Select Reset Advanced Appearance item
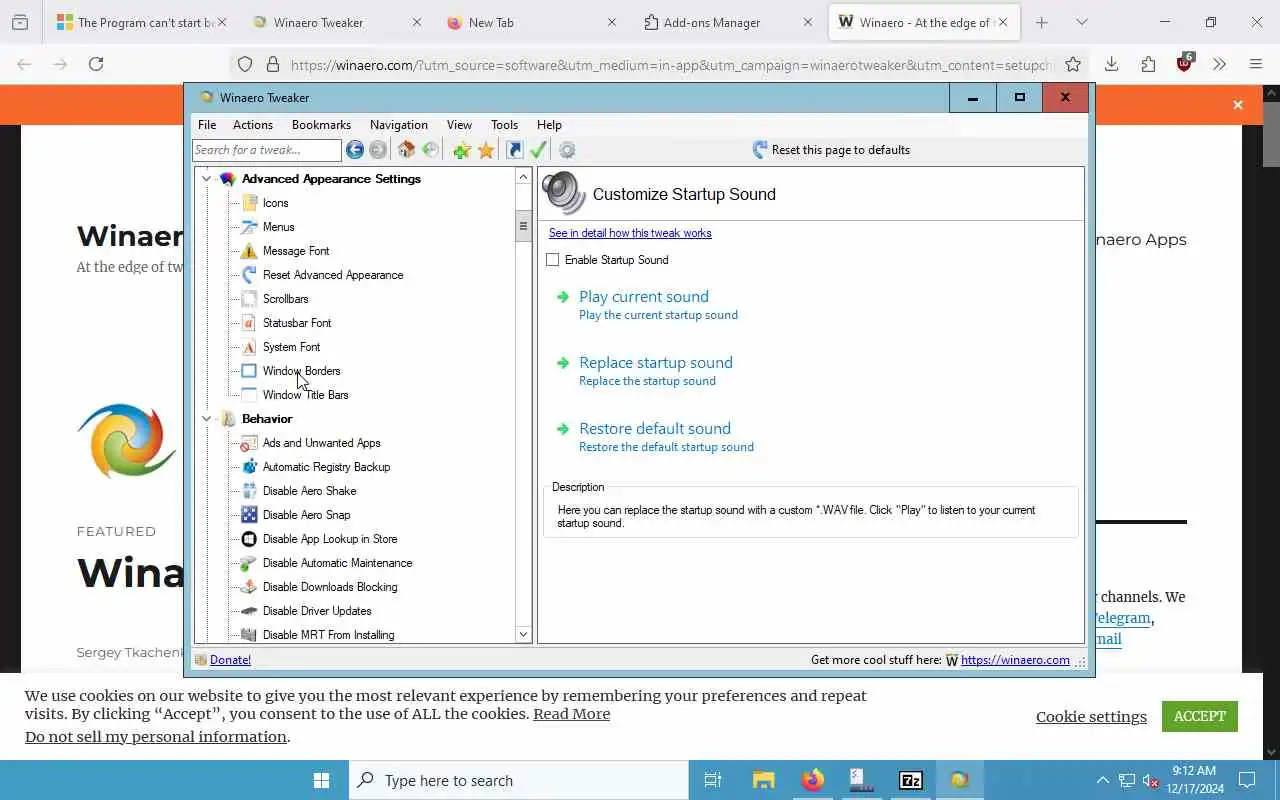The image size is (1280, 800). point(332,275)
